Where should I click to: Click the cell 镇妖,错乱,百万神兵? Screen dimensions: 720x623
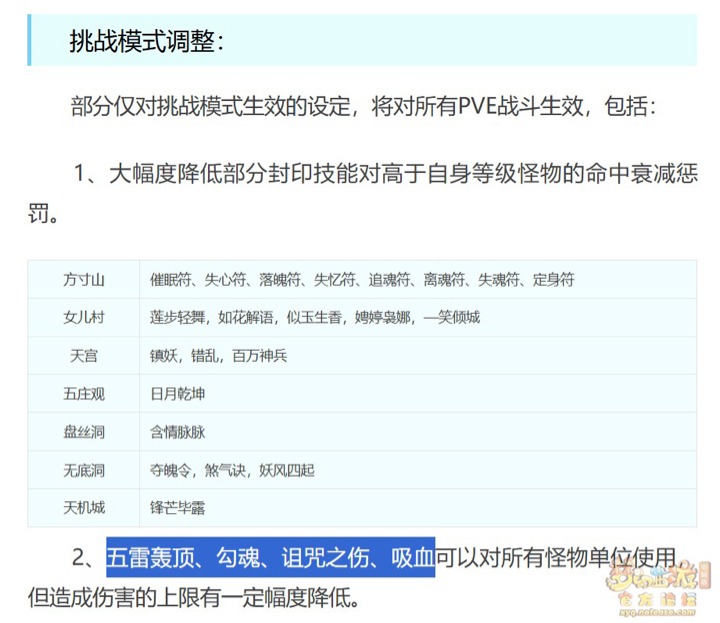418,356
